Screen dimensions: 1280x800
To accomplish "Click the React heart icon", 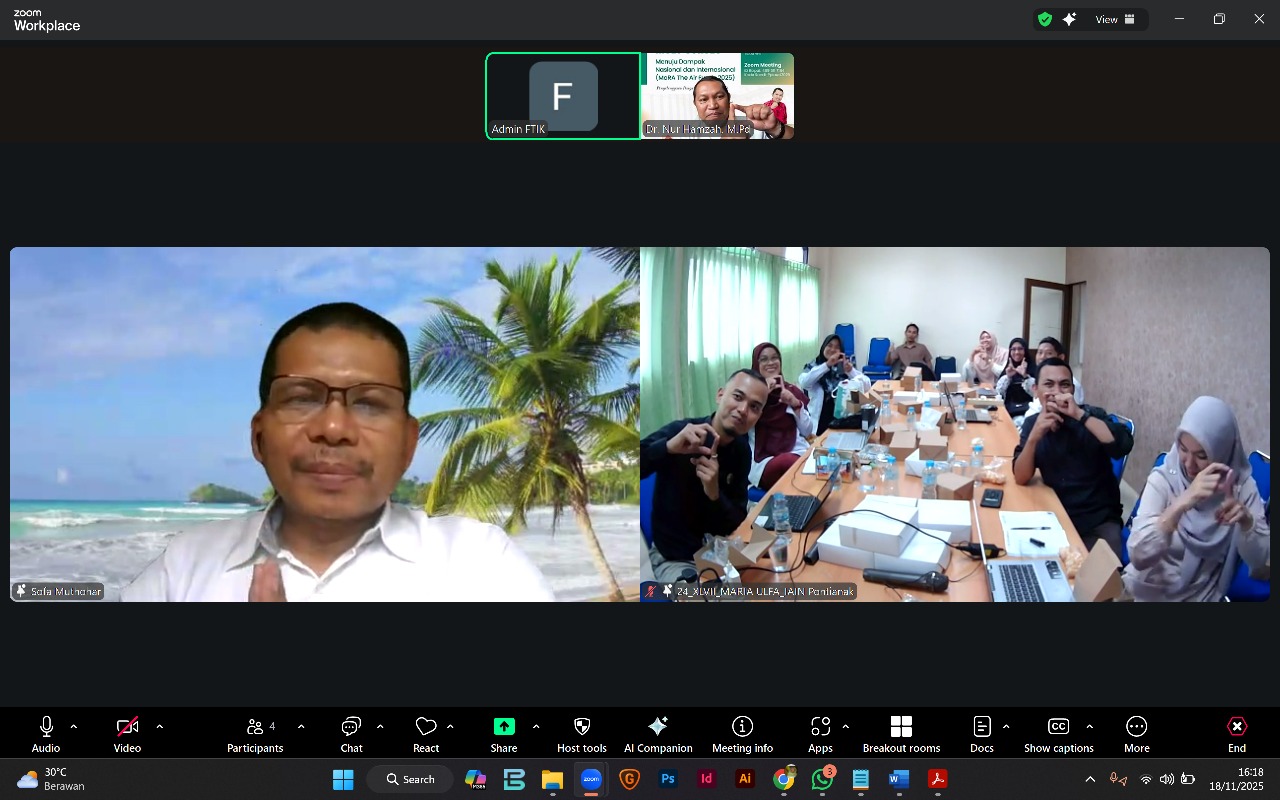I will click(x=426, y=733).
